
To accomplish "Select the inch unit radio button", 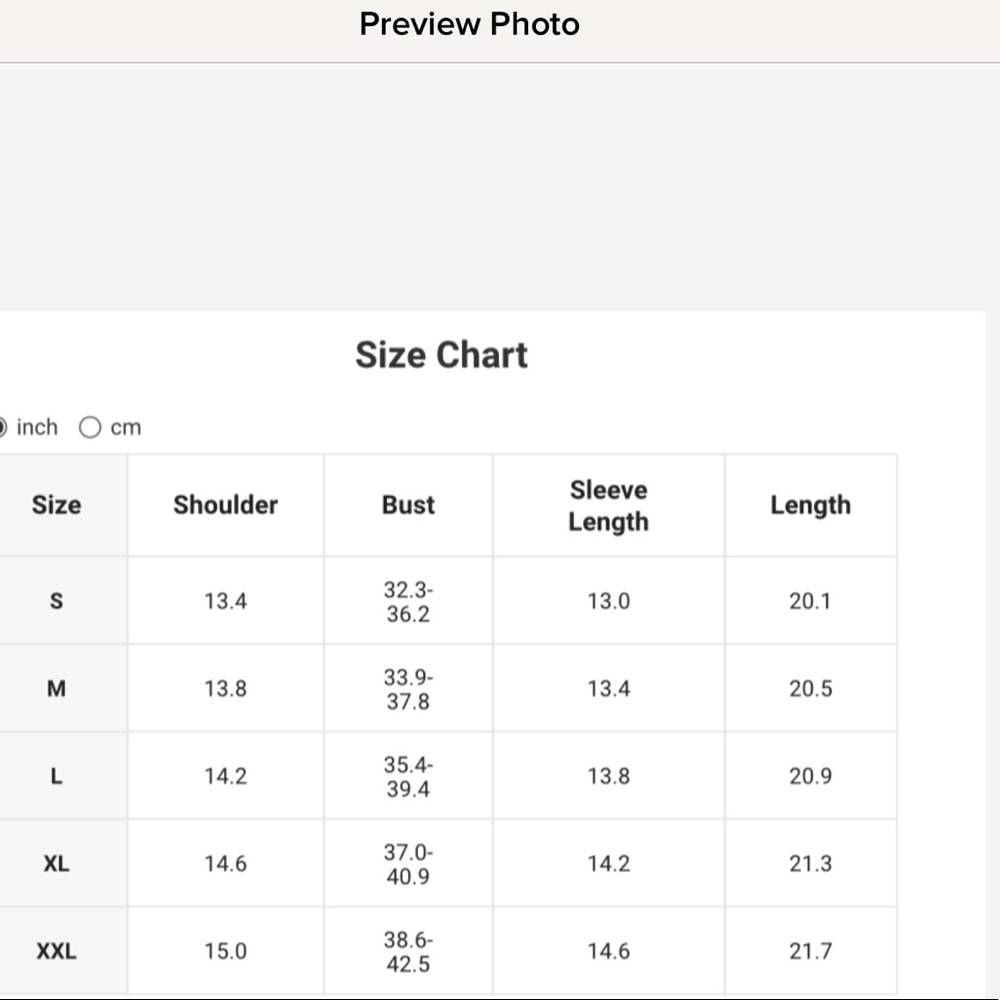I will click(x=2, y=427).
